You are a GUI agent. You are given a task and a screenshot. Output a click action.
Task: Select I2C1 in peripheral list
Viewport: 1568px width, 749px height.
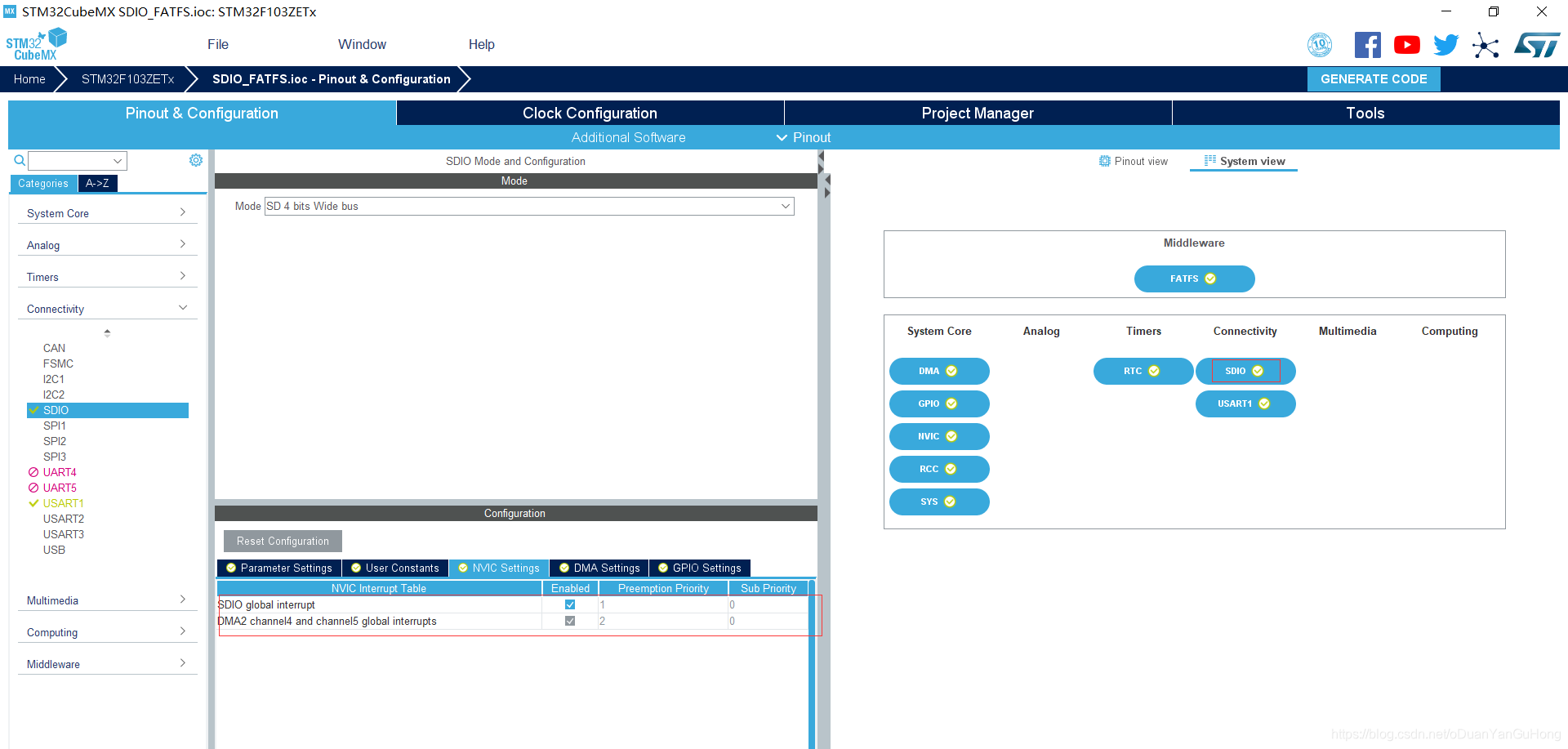54,379
